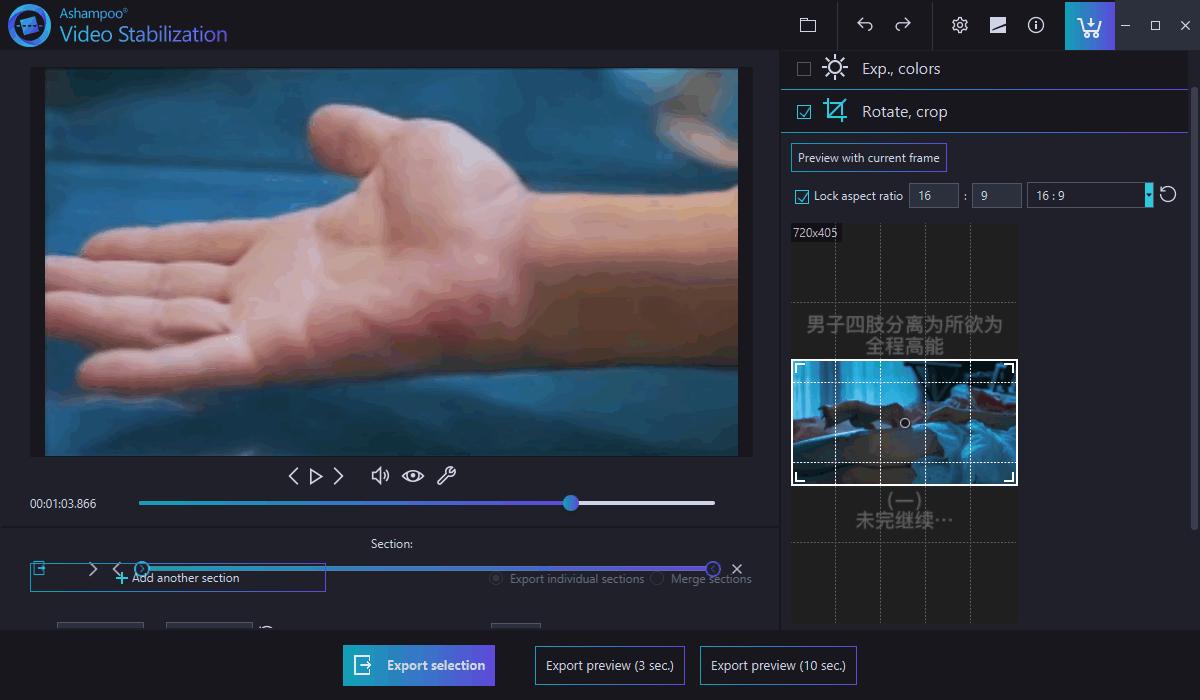This screenshot has height=700, width=1200.
Task: Click the left chevron in section row
Action: coord(117,569)
